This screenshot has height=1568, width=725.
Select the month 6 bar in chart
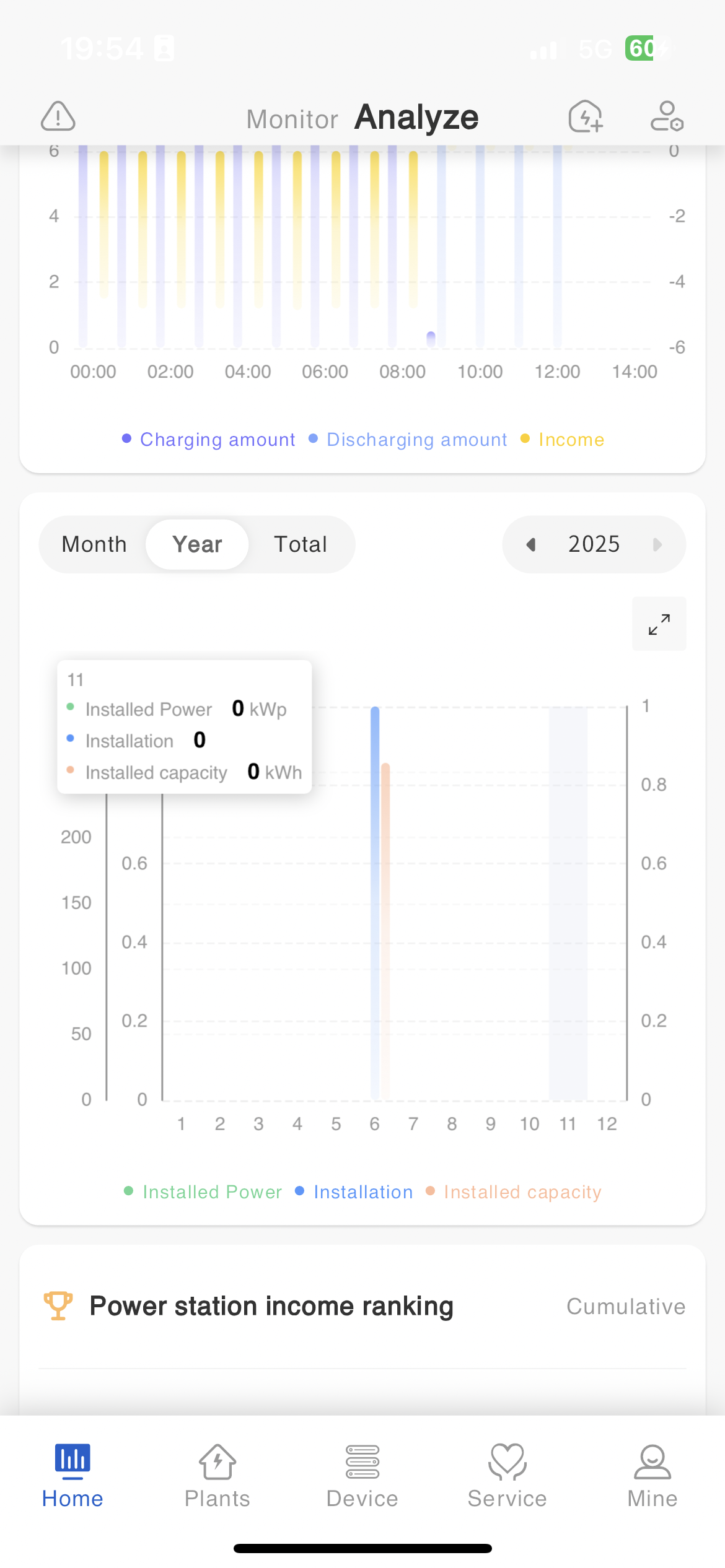tap(376, 904)
